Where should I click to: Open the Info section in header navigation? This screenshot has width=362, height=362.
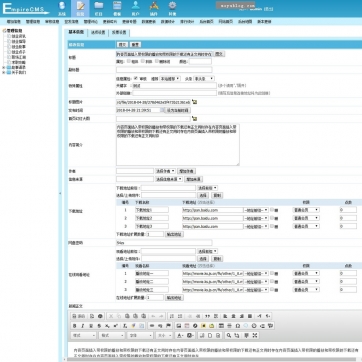coord(80,8)
